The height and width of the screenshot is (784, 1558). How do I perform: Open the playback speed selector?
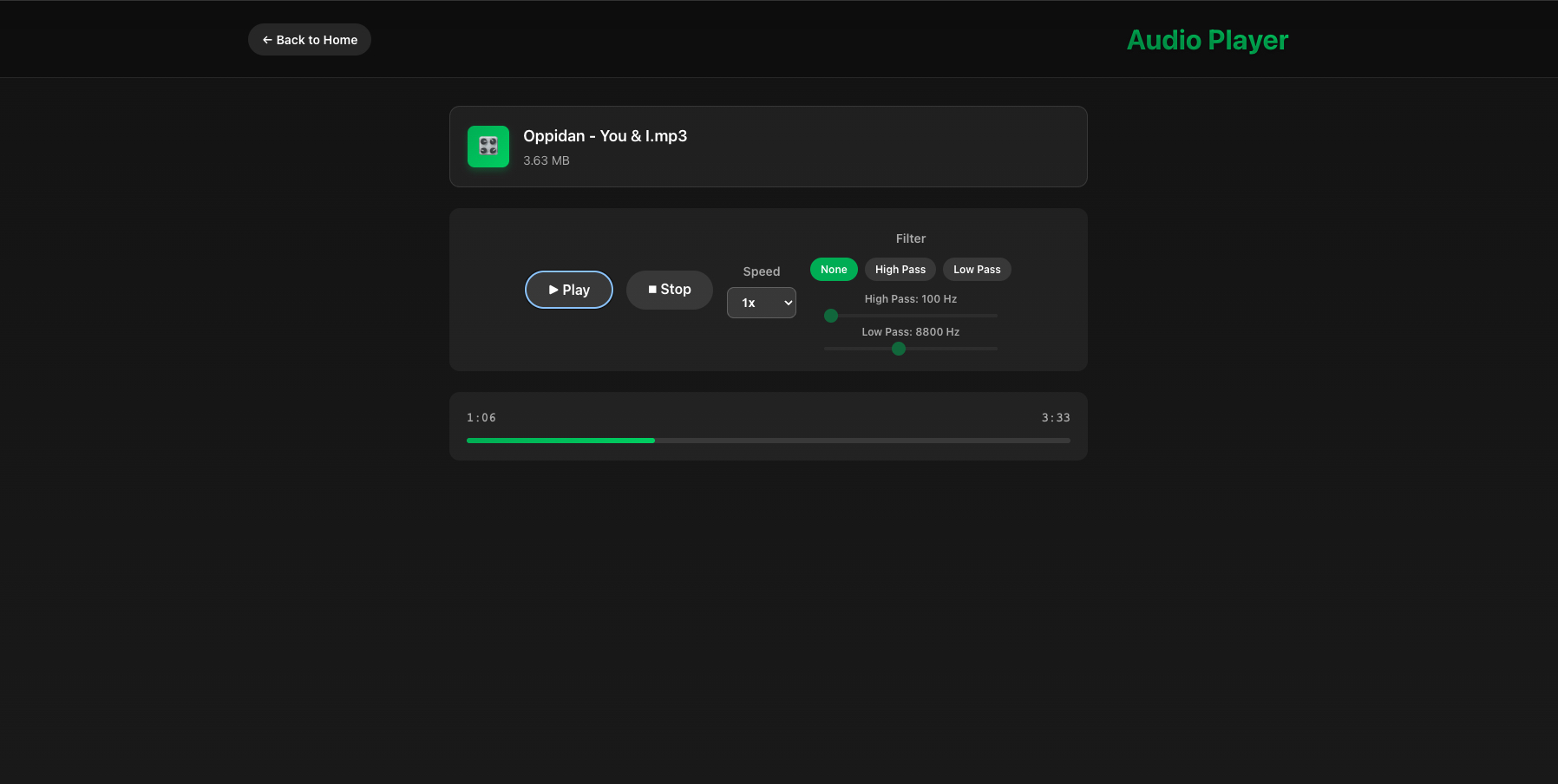(762, 303)
